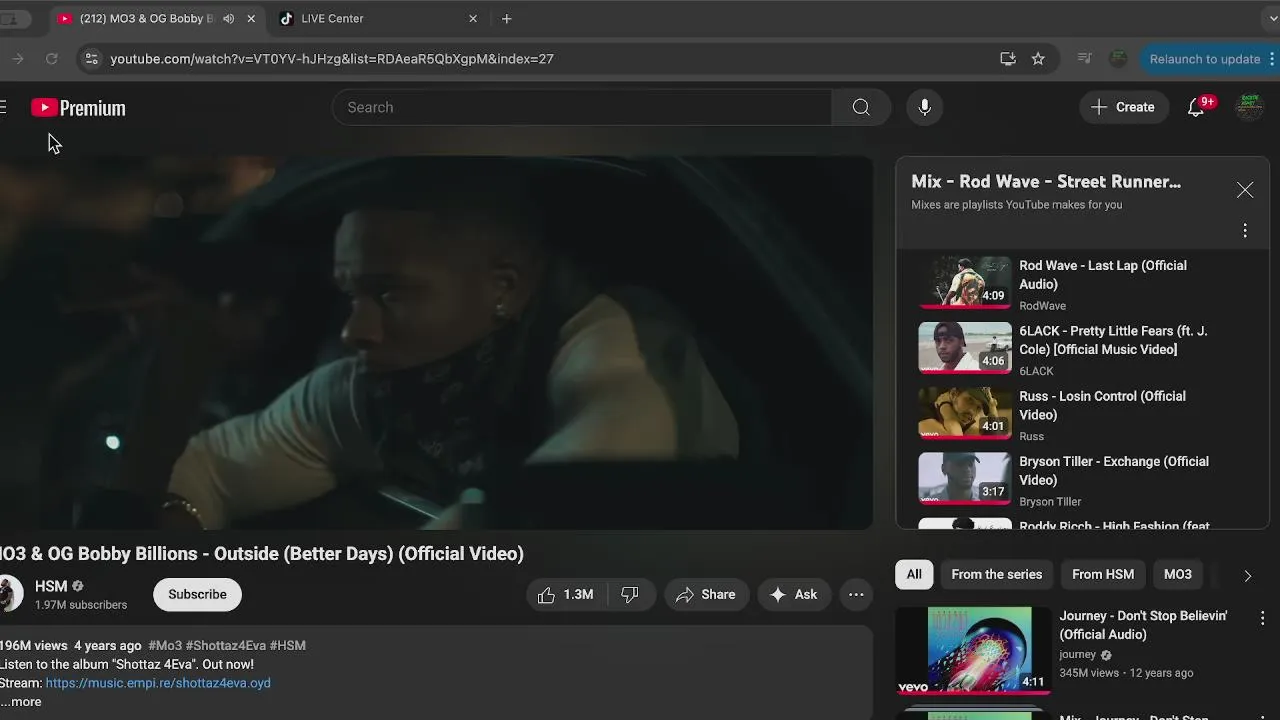Go forward in browser history
Screen dimensions: 1280x720
(17, 59)
